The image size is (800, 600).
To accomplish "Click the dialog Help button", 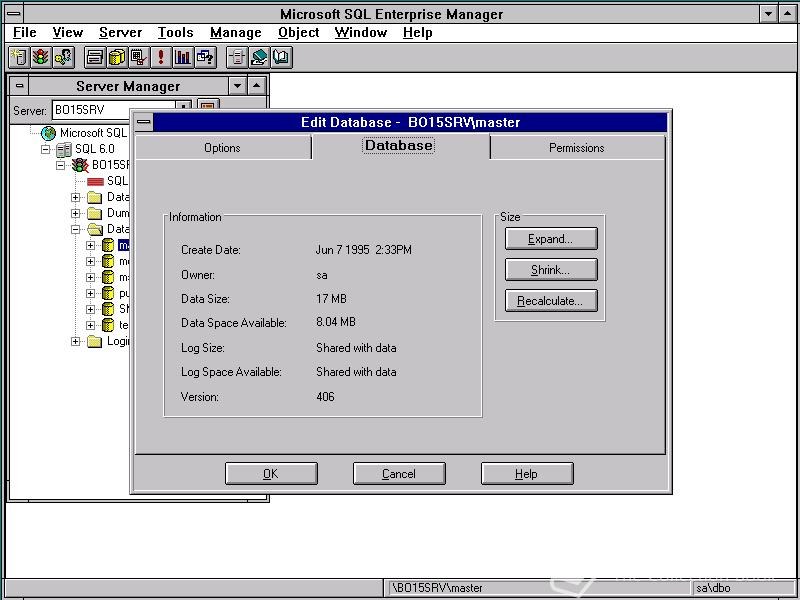I will pos(527,474).
